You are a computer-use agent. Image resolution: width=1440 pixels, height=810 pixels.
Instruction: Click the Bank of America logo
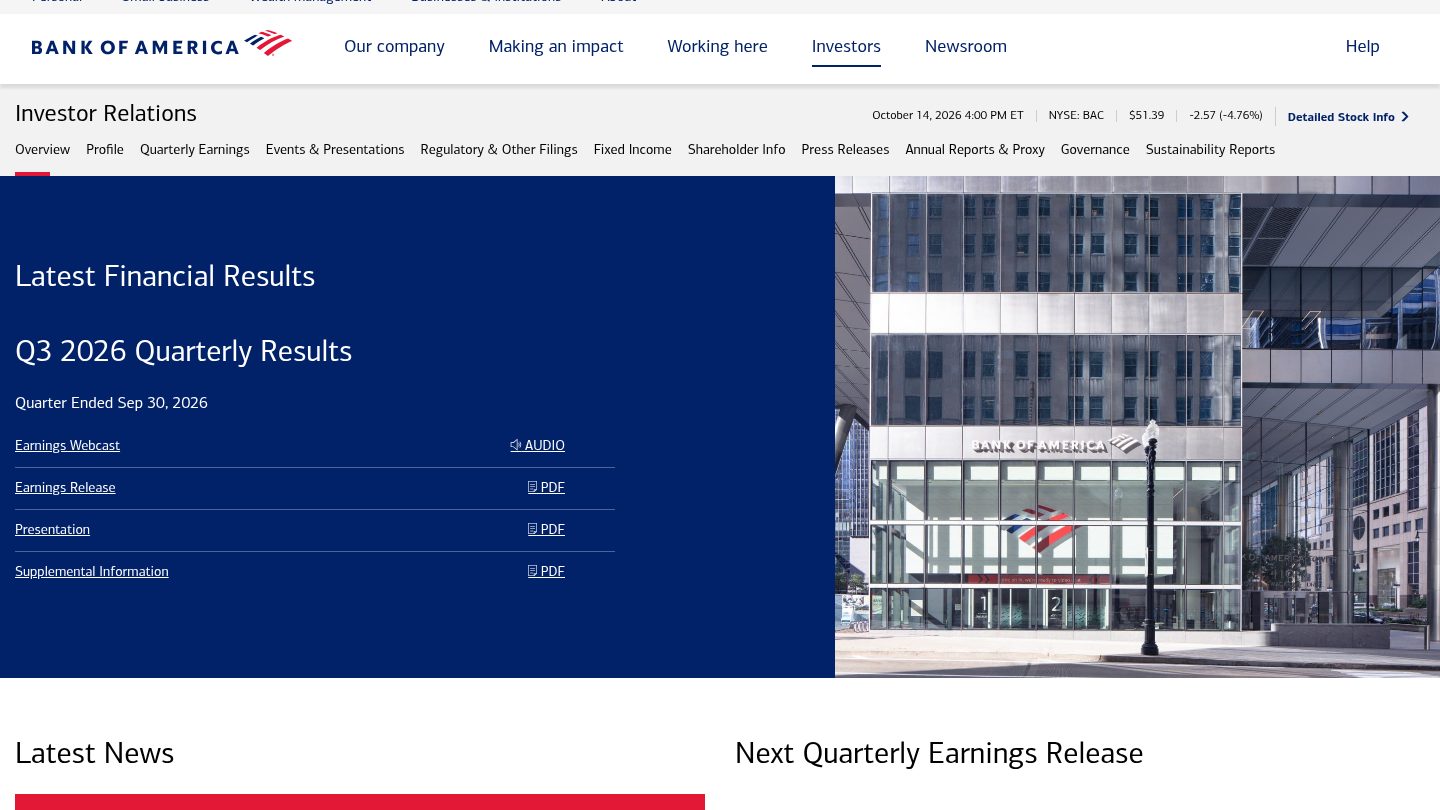click(x=161, y=45)
